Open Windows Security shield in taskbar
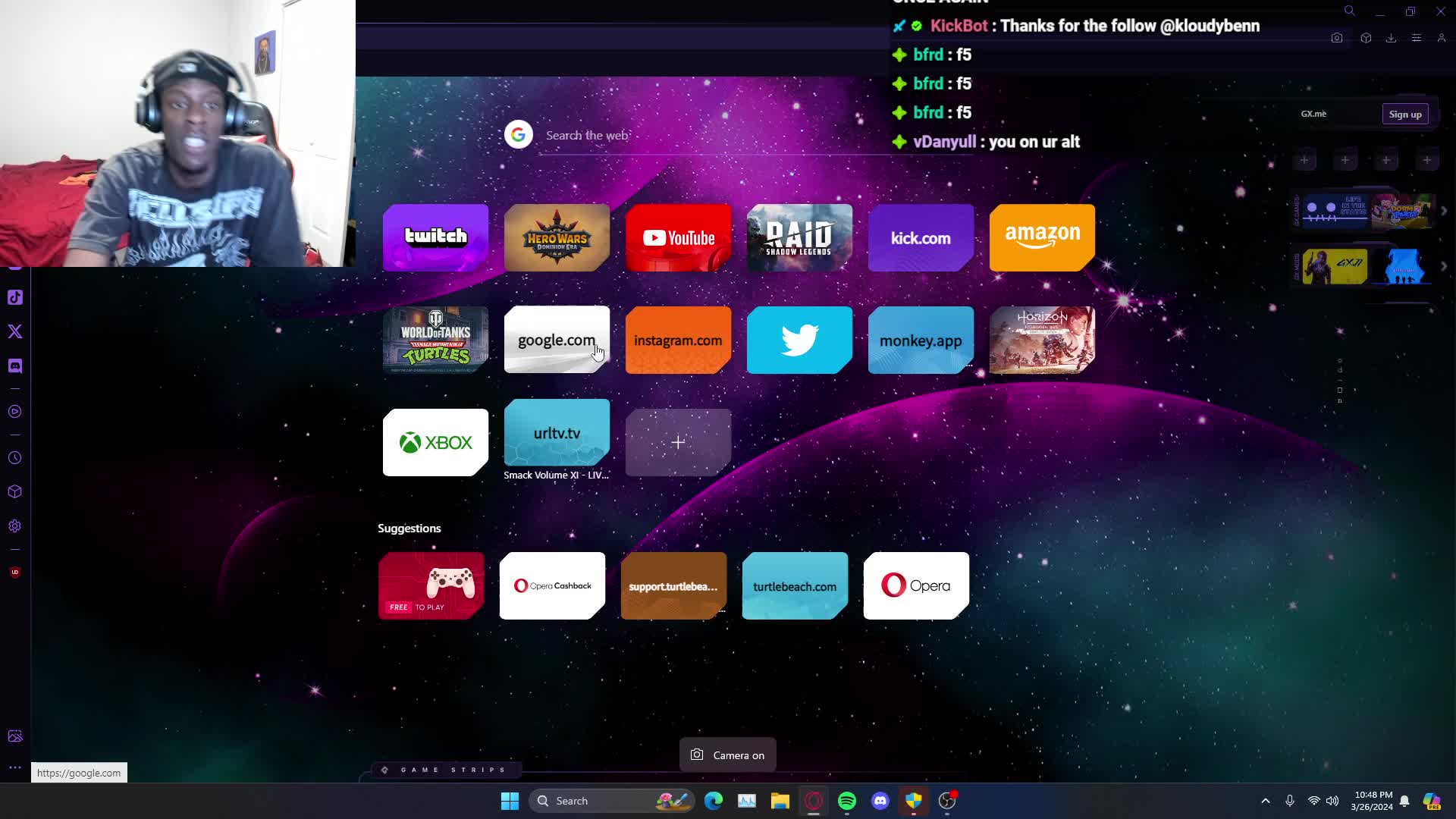Image resolution: width=1456 pixels, height=819 pixels. click(914, 801)
